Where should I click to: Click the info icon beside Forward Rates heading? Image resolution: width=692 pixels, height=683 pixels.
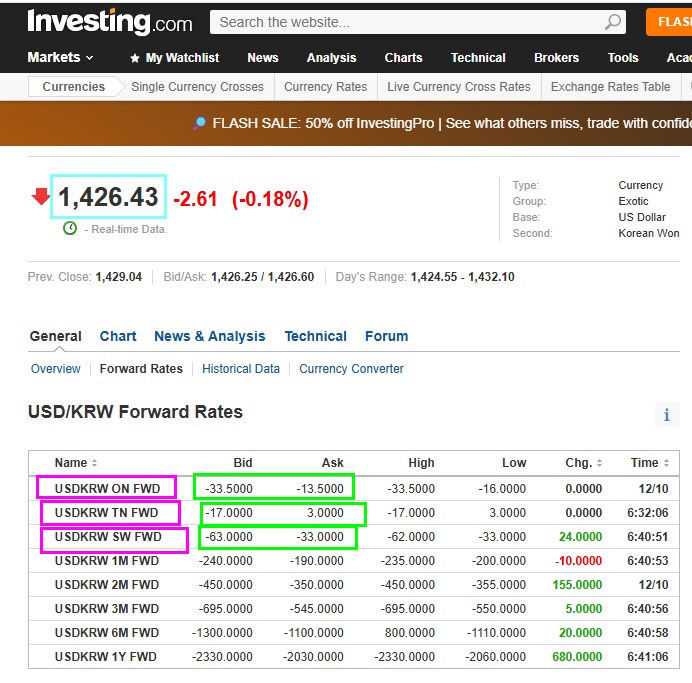666,415
